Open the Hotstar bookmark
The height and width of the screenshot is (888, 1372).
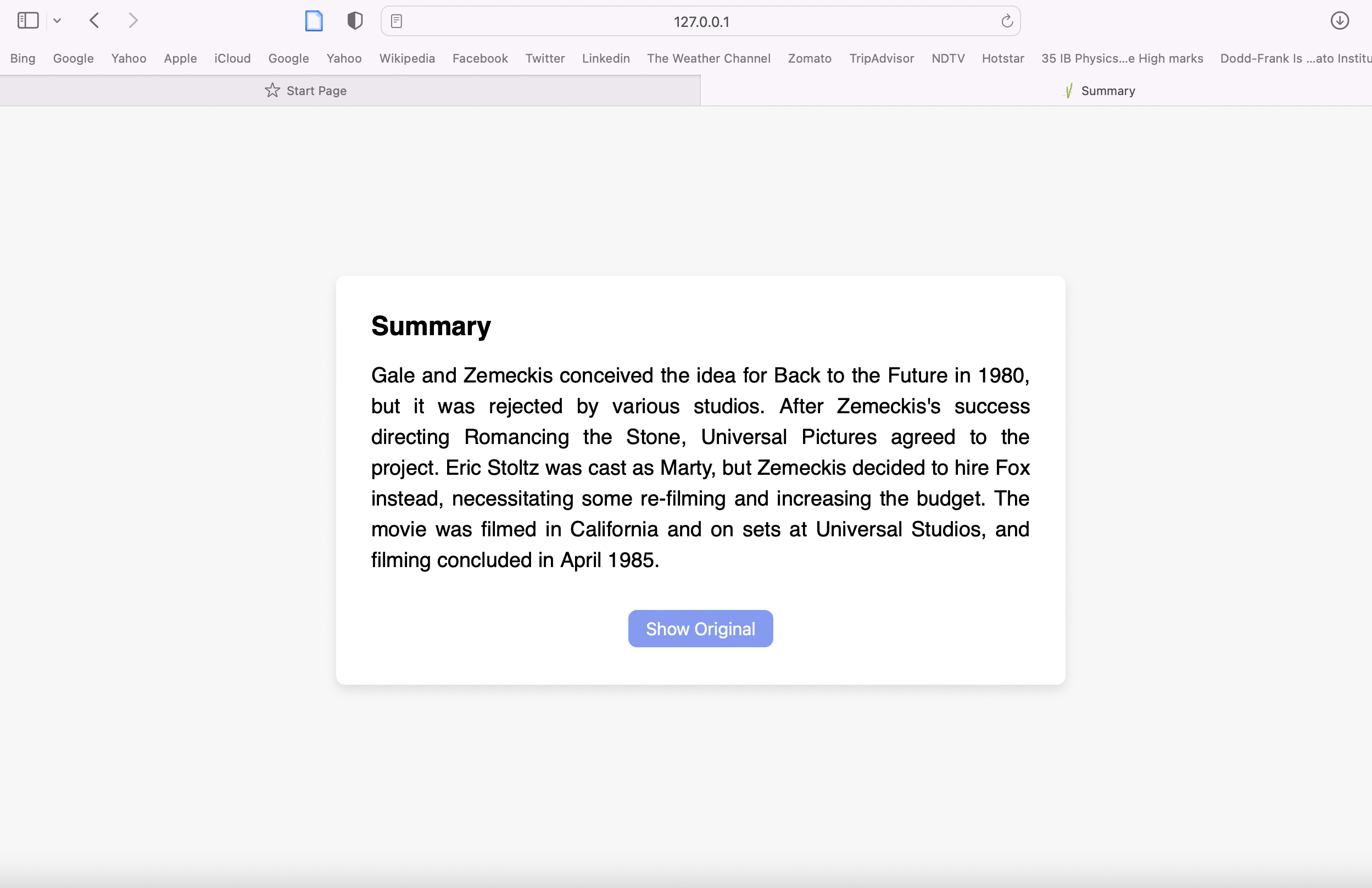coord(1003,58)
